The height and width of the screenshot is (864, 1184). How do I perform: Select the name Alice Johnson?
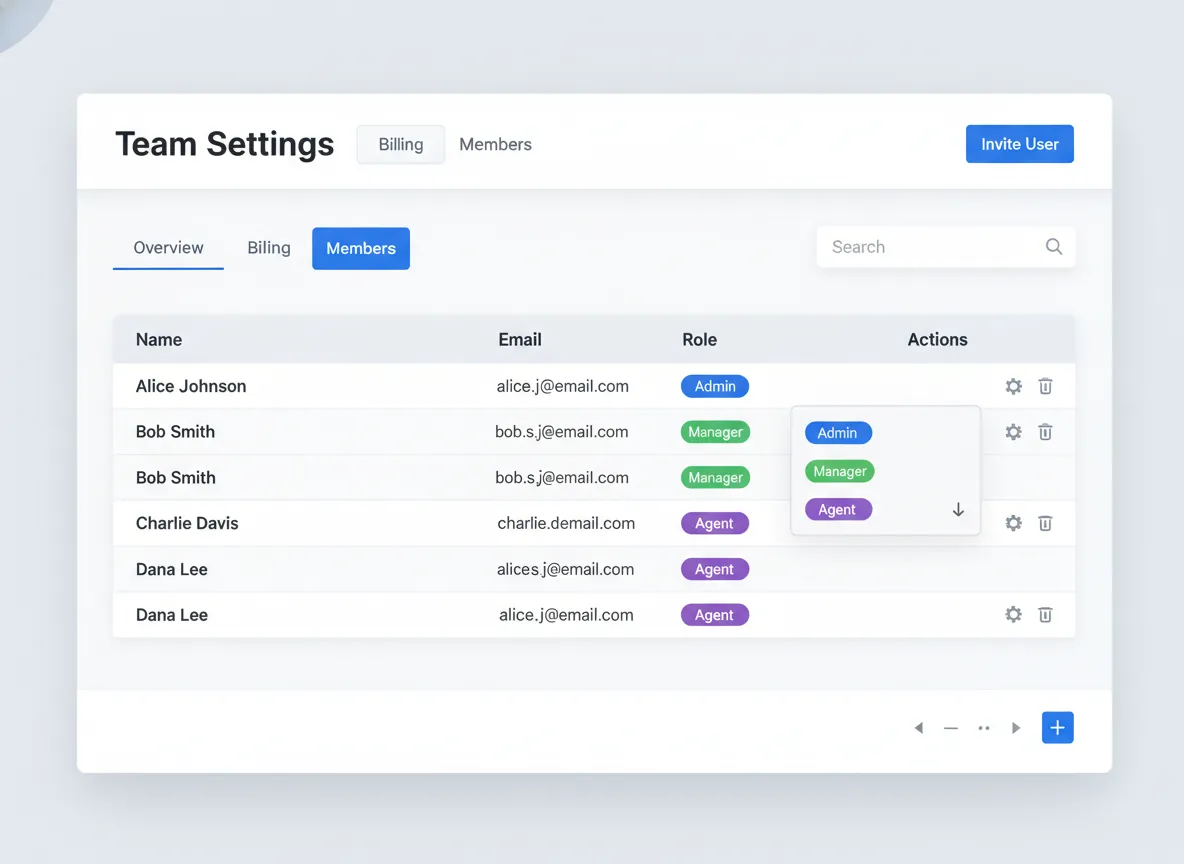click(x=191, y=386)
